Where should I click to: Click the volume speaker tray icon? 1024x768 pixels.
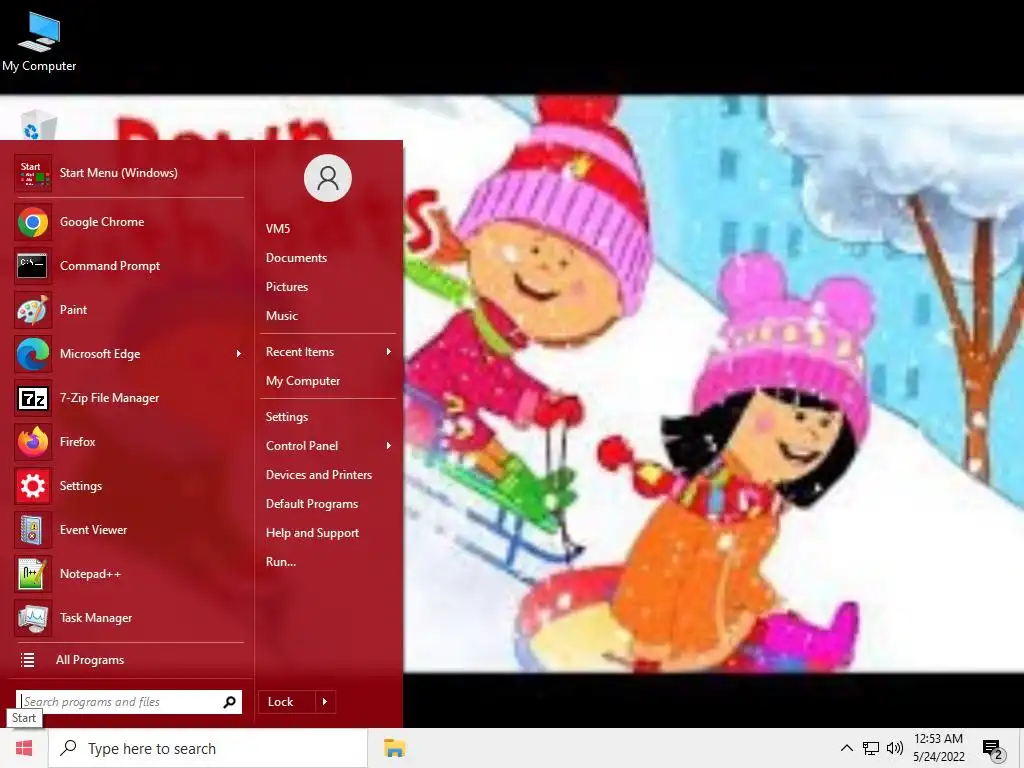coord(895,748)
